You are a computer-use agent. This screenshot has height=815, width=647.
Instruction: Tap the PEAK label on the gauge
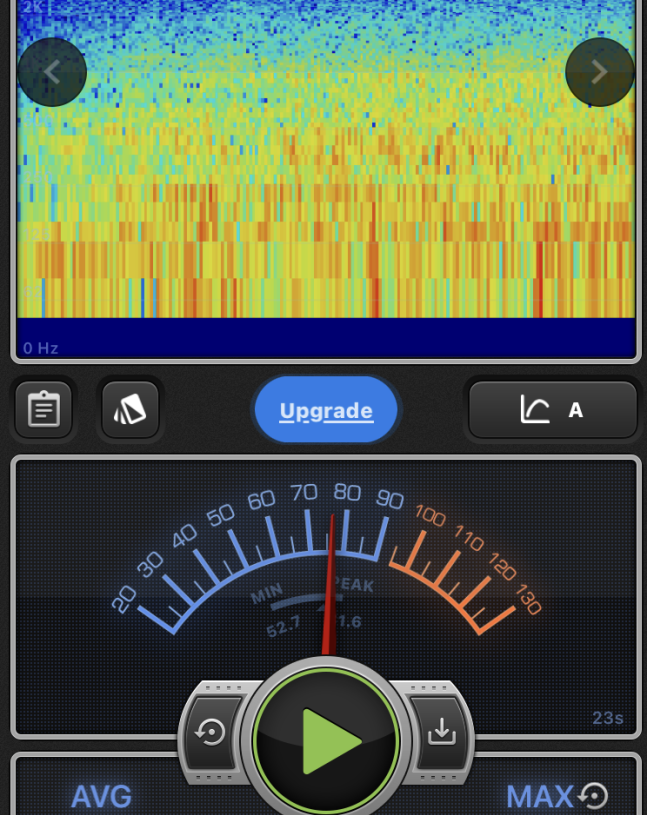click(352, 585)
